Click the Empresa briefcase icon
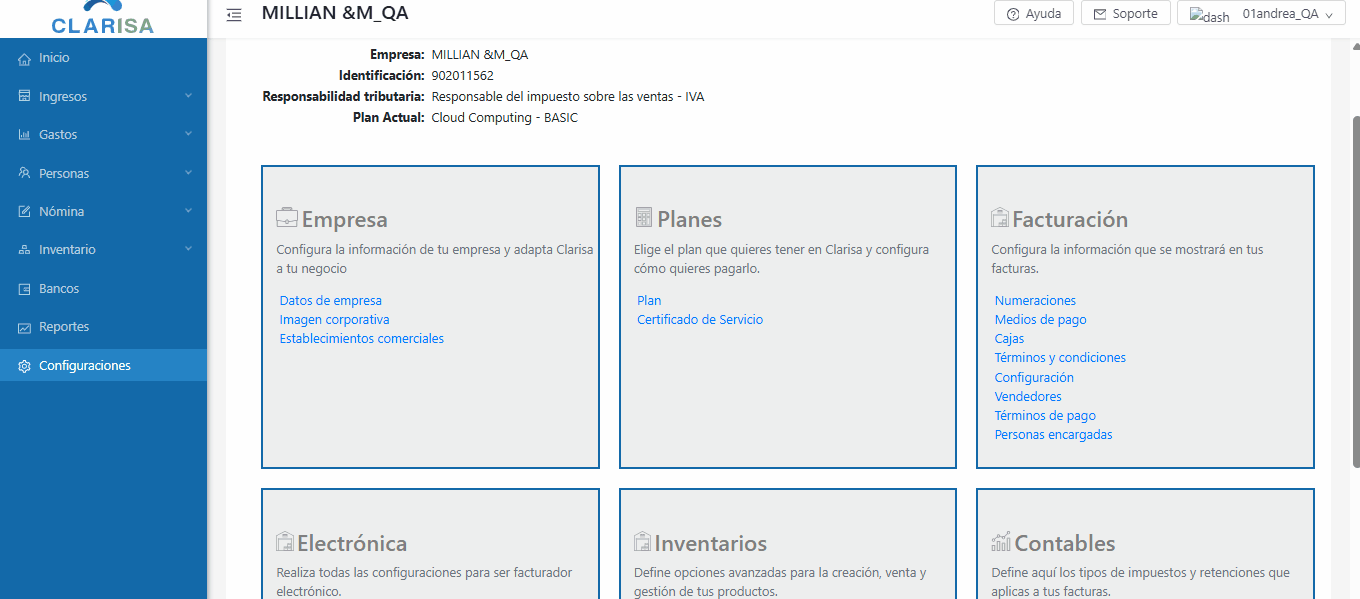The height and width of the screenshot is (599, 1360). [287, 218]
